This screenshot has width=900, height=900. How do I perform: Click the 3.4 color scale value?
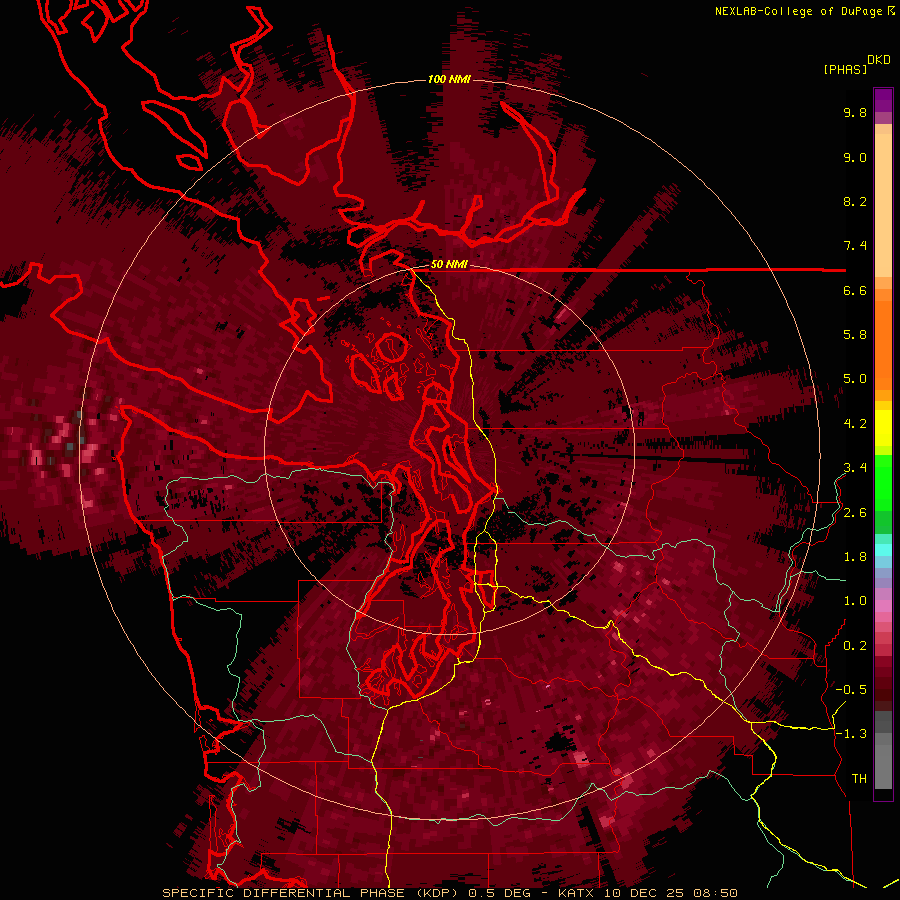tap(855, 468)
